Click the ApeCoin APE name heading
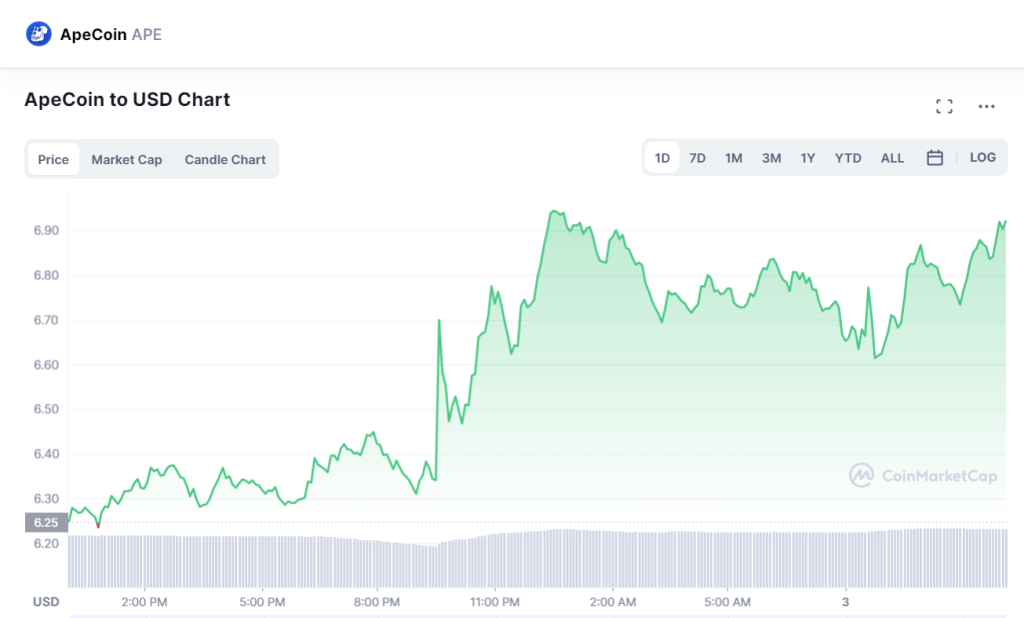Image resolution: width=1024 pixels, height=618 pixels. coord(110,35)
